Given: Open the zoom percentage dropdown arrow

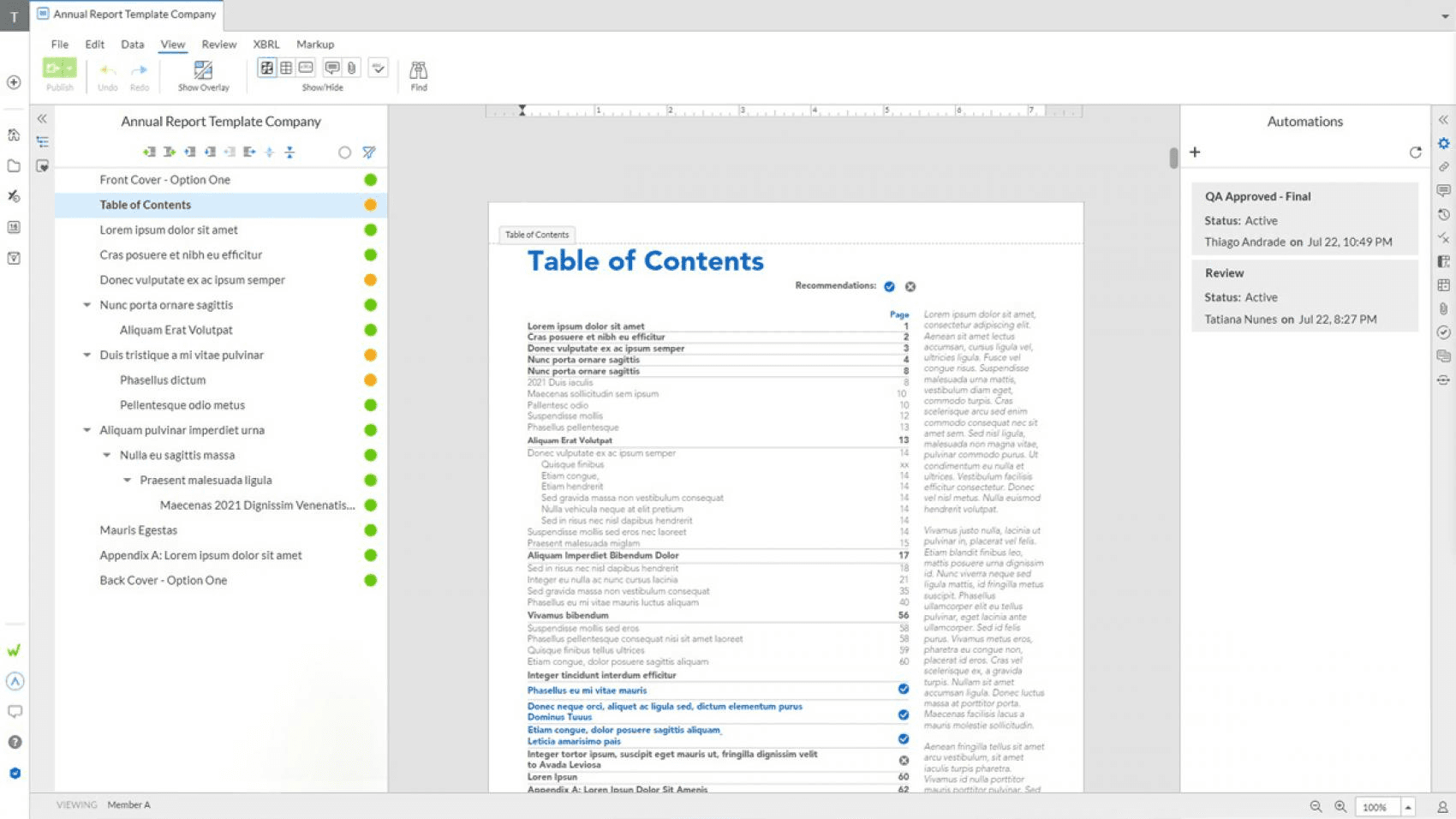Looking at the screenshot, I should click(1407, 807).
